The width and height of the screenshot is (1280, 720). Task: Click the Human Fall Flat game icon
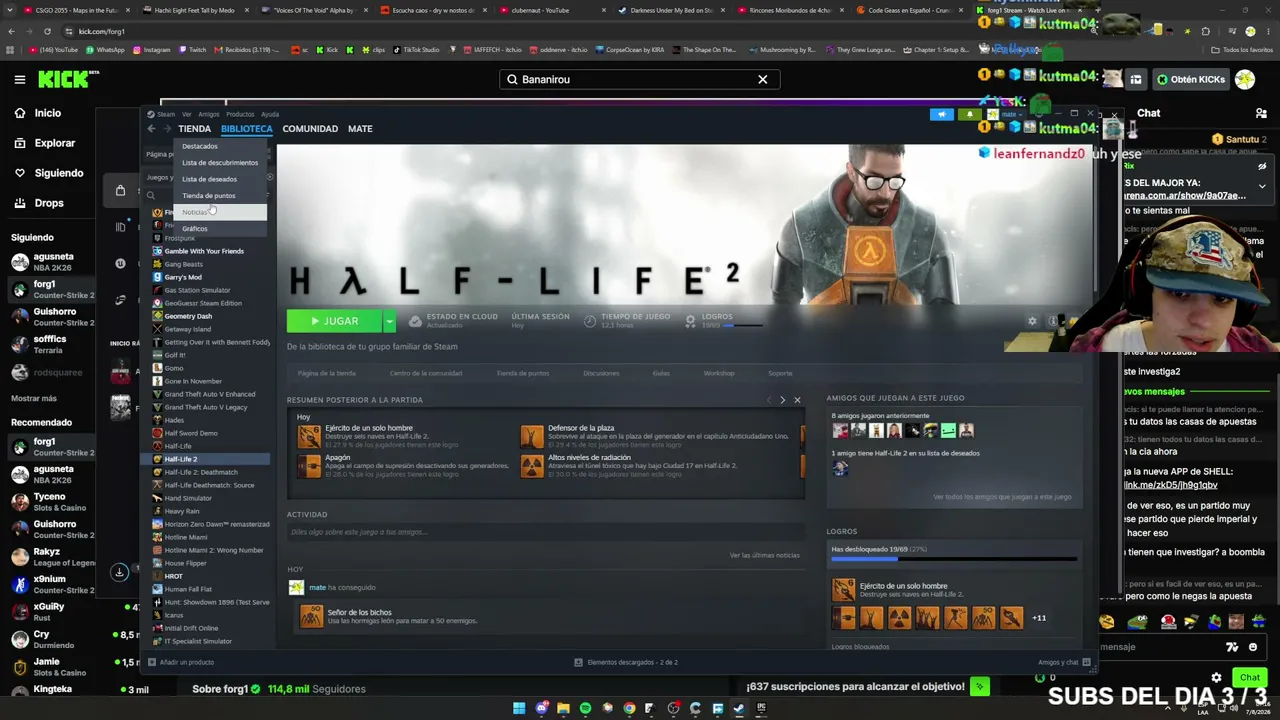157,589
